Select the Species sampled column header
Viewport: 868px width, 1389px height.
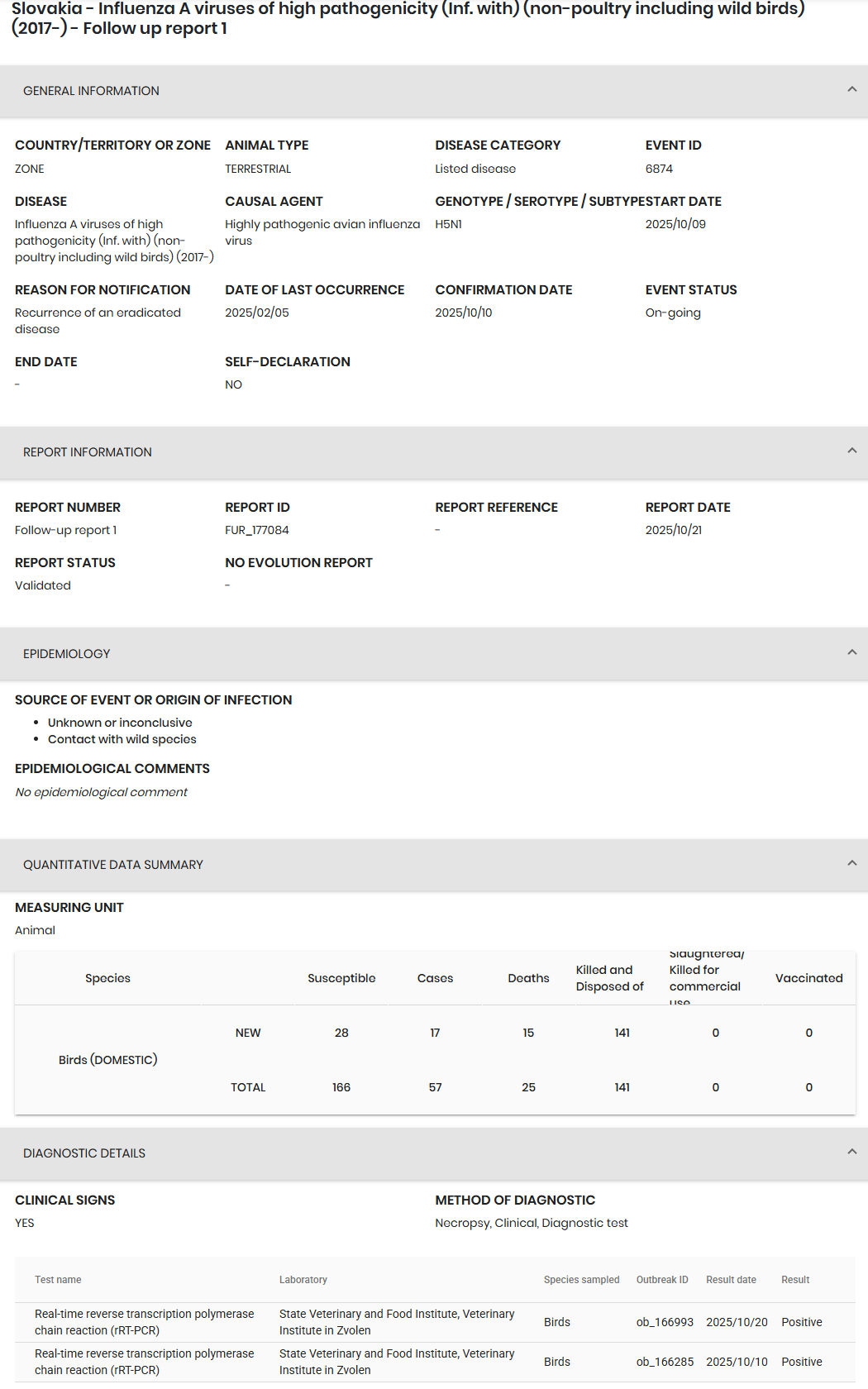pyautogui.click(x=581, y=1280)
